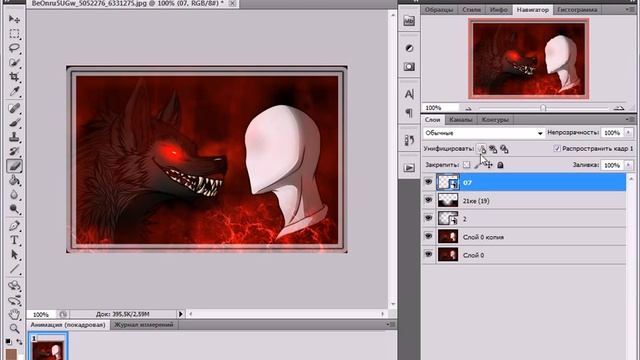Switch to the Инфо tab
Viewport: 640px width, 360px height.
499,9
